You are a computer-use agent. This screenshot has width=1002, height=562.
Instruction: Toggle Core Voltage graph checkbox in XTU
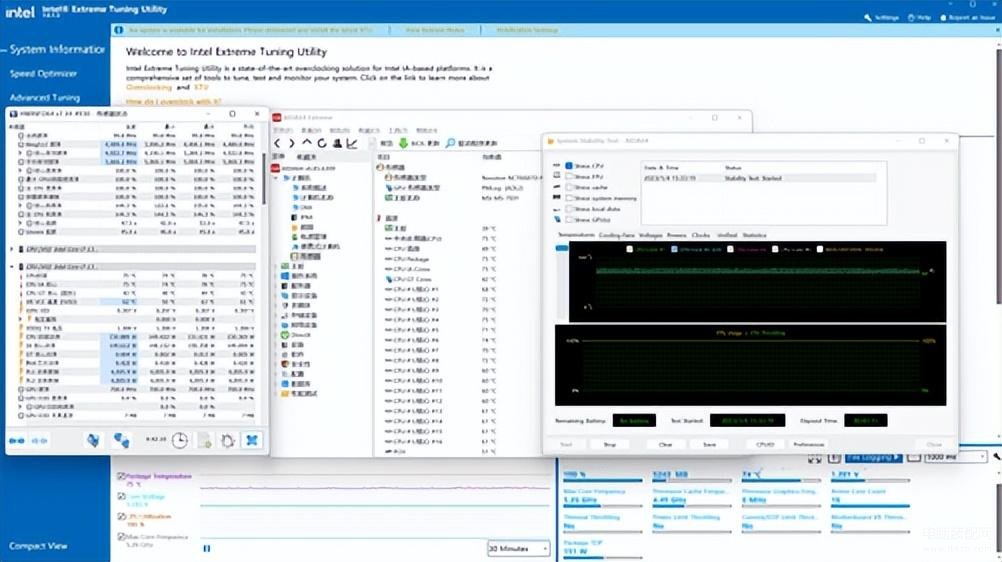click(x=121, y=496)
